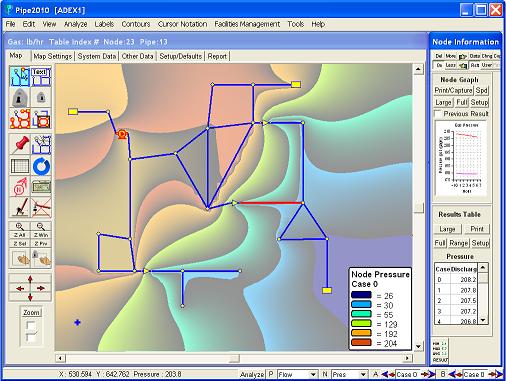Switch to the Map Settings tab
This screenshot has height=381, width=506.
click(53, 56)
